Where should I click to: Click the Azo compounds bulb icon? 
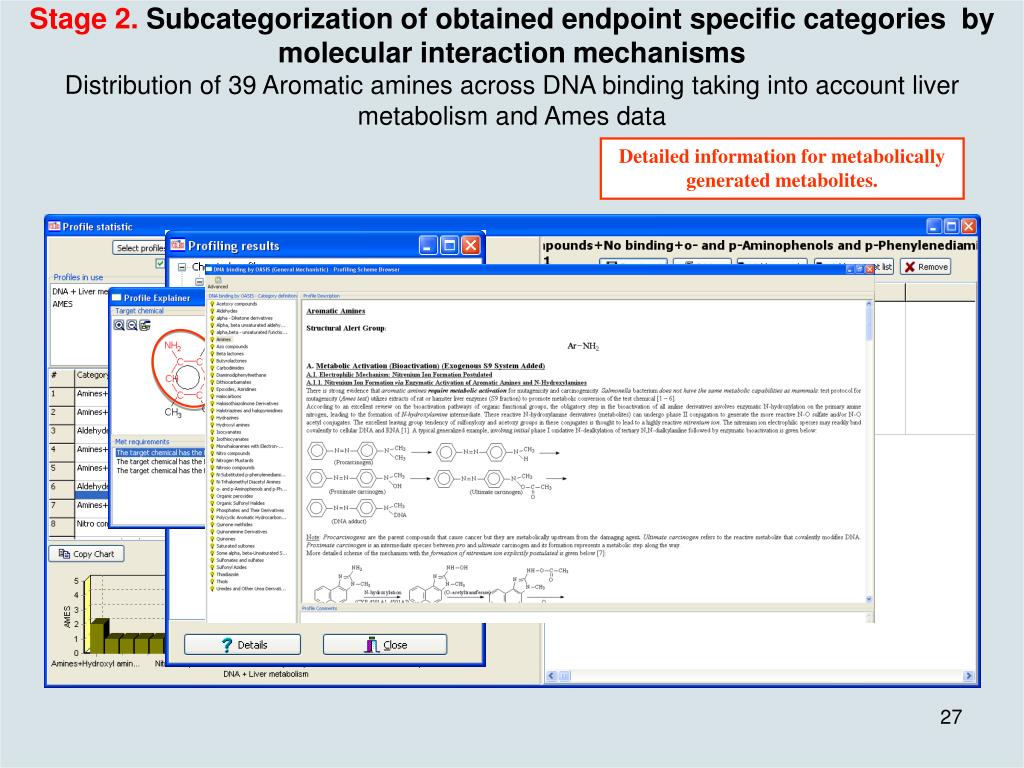point(212,347)
